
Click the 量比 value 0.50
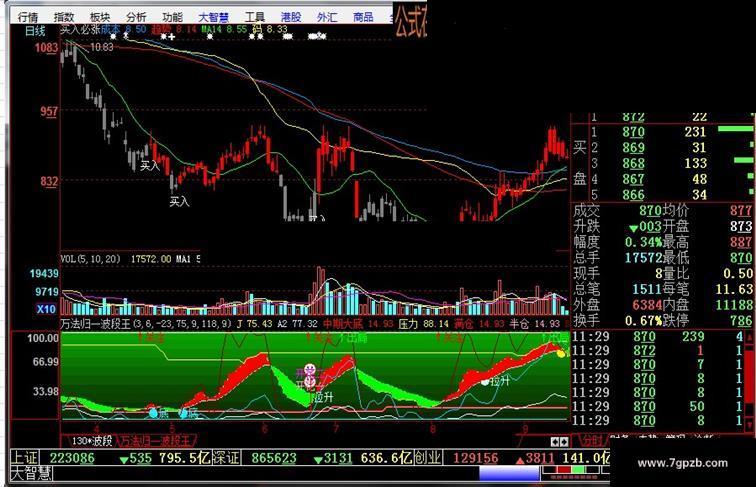738,273
